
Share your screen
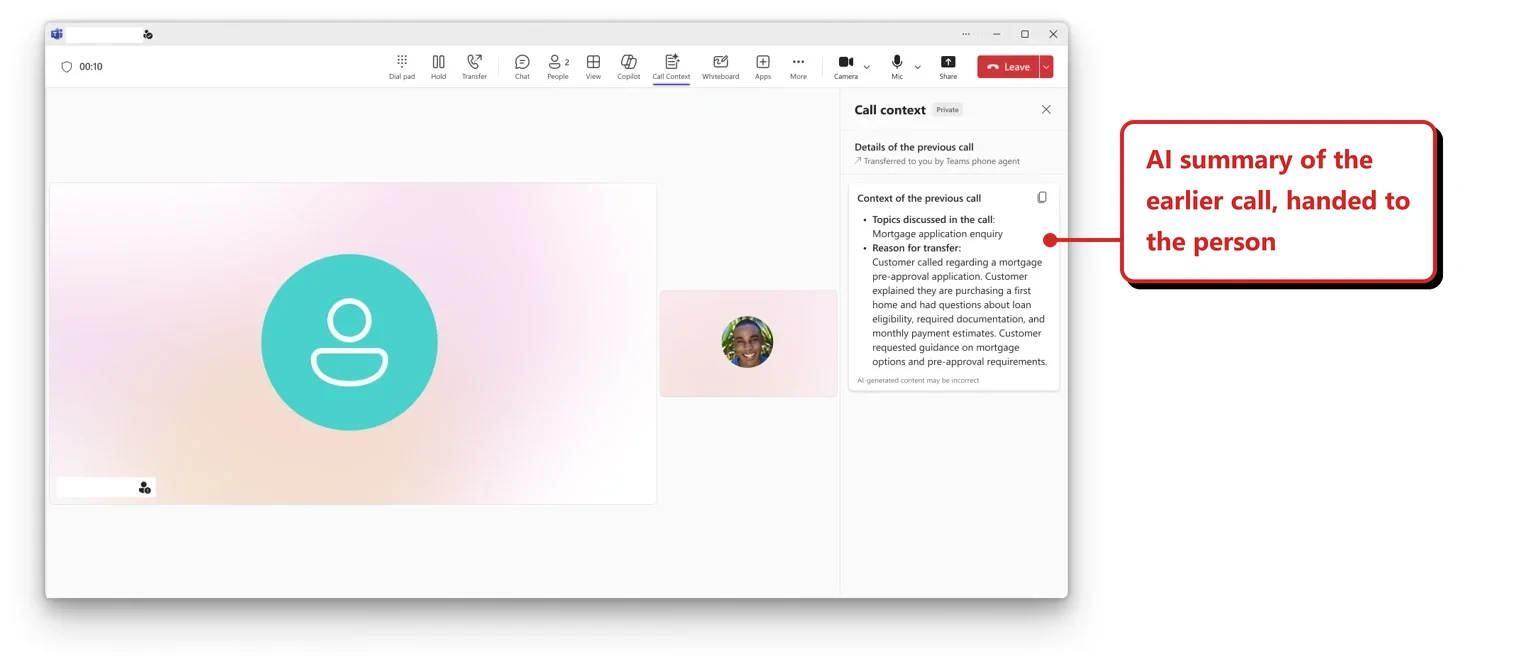pos(948,66)
